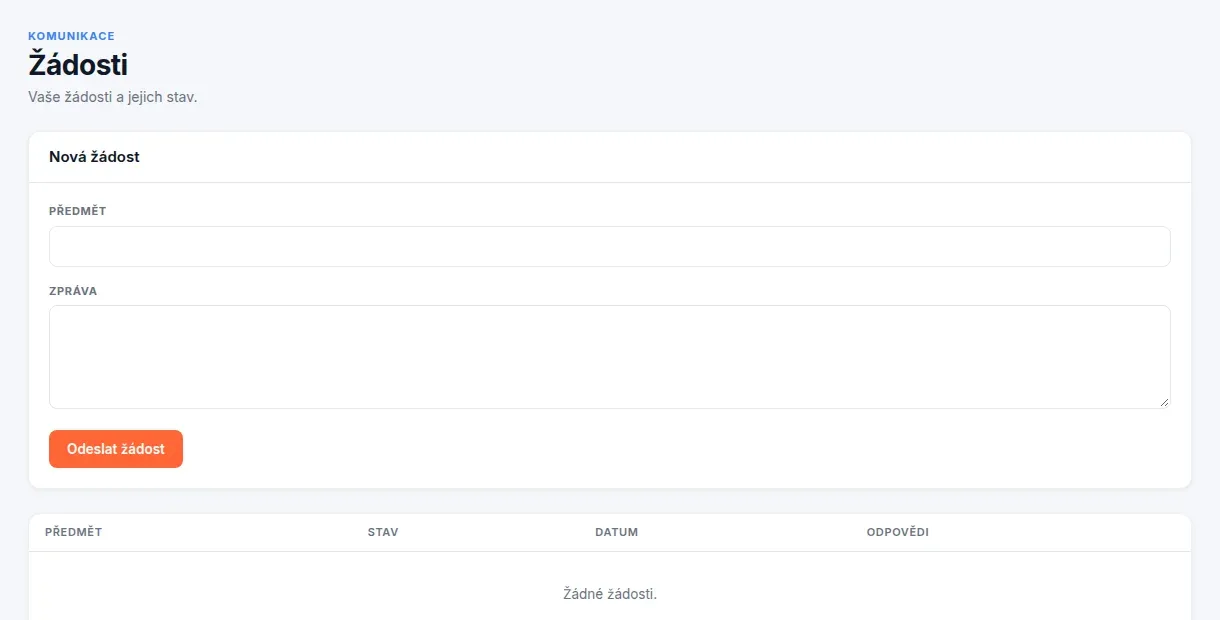Viewport: 1220px width, 620px height.
Task: Click the Žádné žádosti empty message
Action: point(610,594)
